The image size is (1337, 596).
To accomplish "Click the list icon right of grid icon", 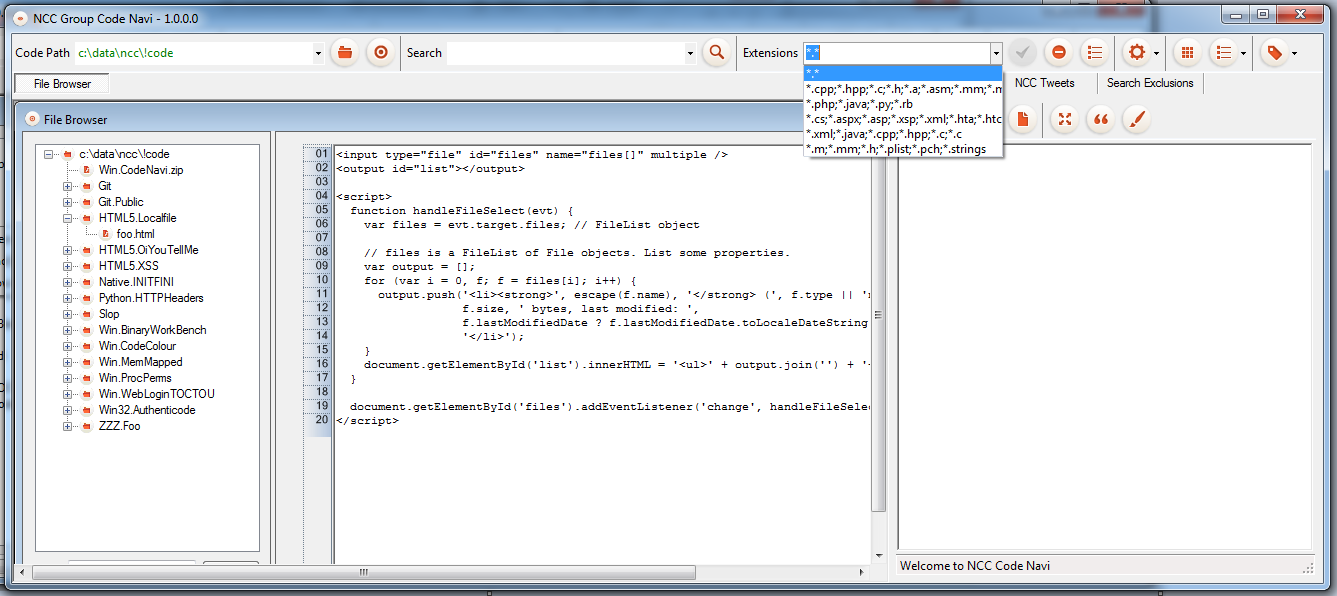I will [x=1223, y=52].
